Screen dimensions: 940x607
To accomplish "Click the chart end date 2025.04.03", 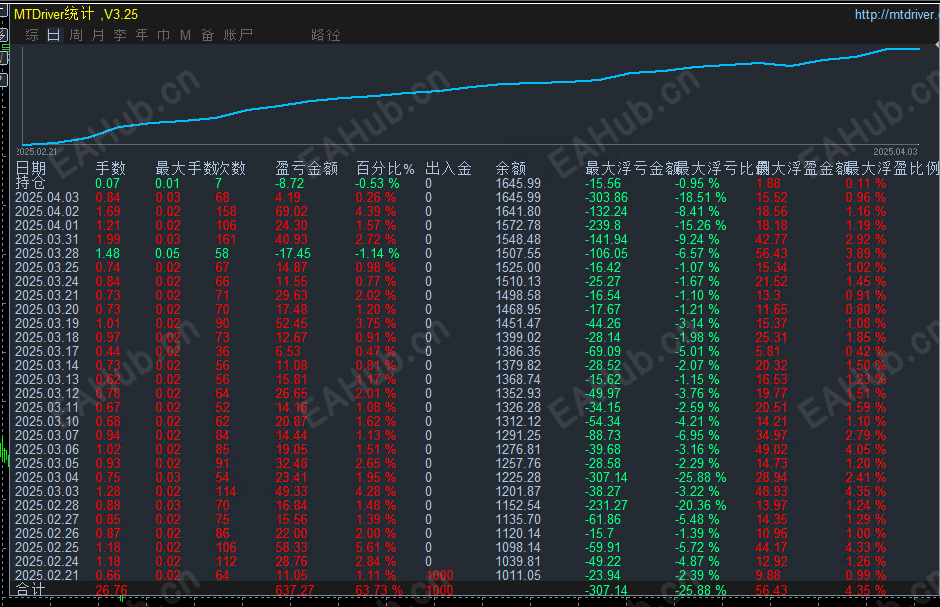I will tap(895, 152).
